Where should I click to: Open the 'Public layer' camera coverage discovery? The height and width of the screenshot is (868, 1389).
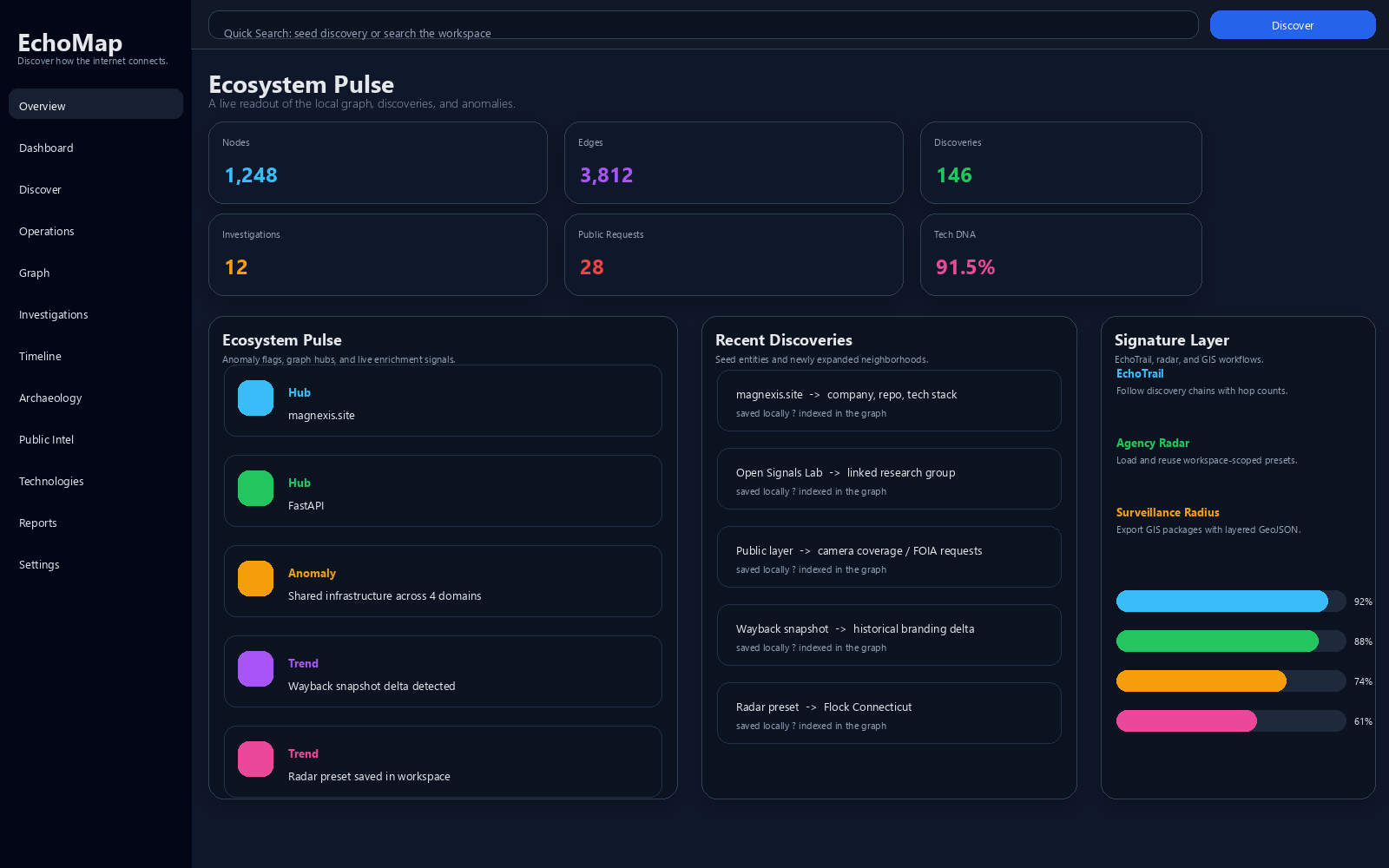889,556
